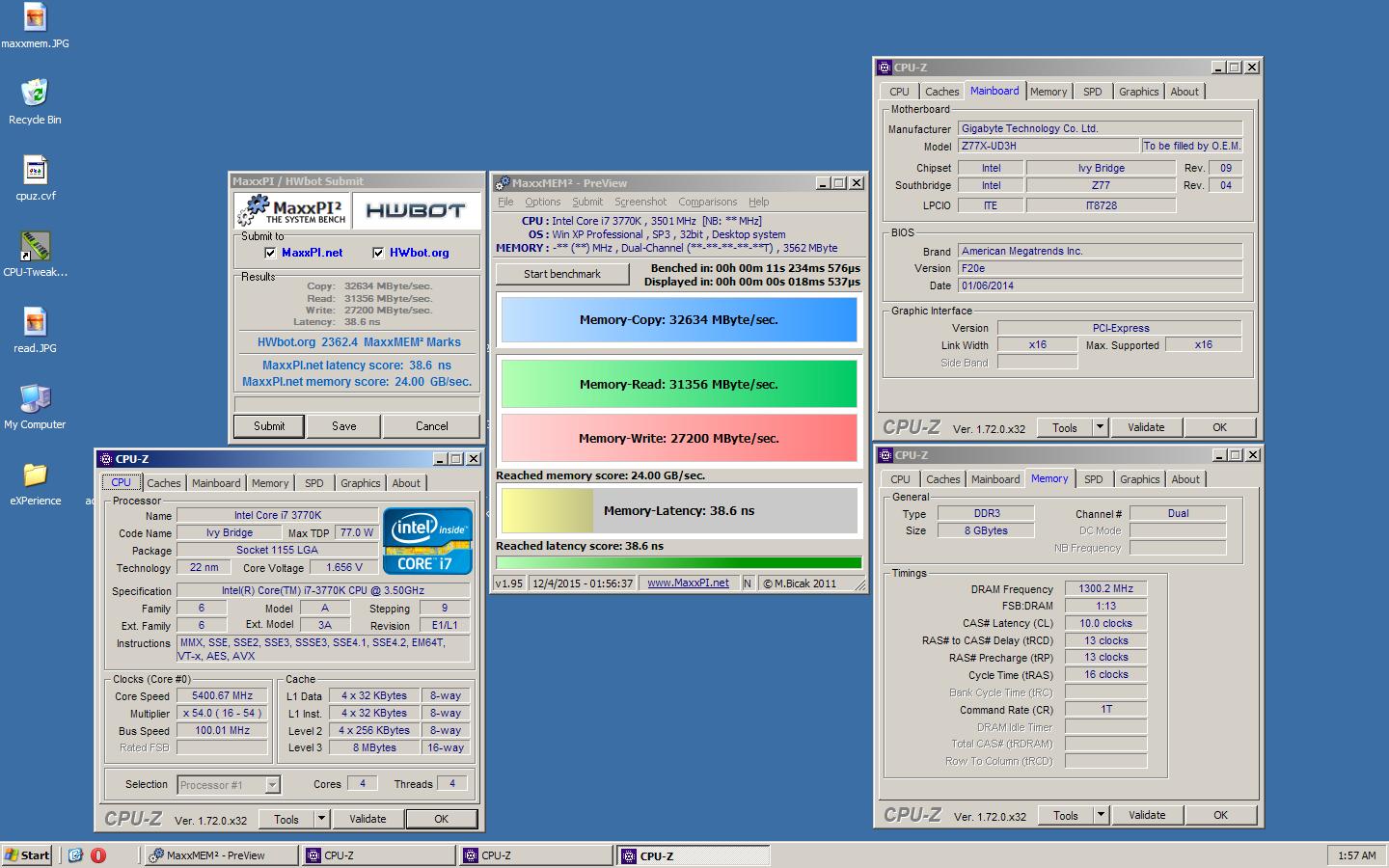Screen dimensions: 1389x868
Task: Click Start benchmark button
Action: pos(562,274)
